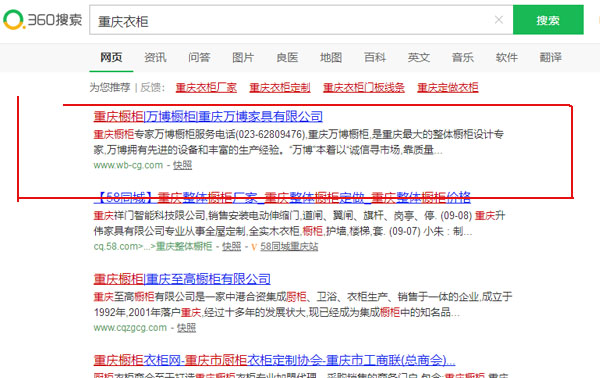Viewport: 600px width, 378px height.
Task: Switch to the 英文 tab
Action: click(419, 57)
